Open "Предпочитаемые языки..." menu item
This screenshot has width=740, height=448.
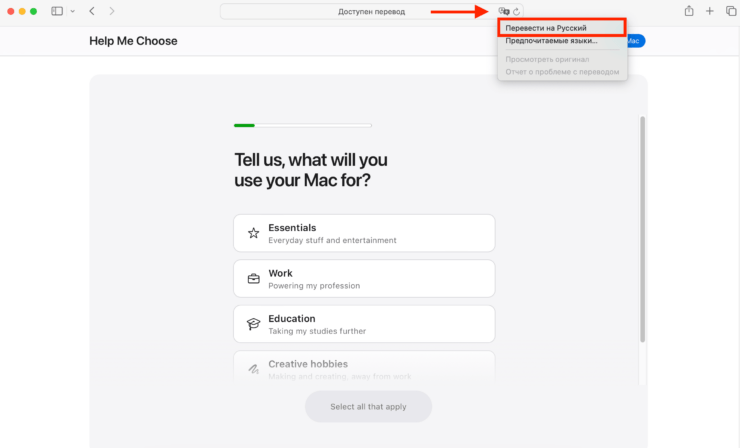pyautogui.click(x=552, y=41)
